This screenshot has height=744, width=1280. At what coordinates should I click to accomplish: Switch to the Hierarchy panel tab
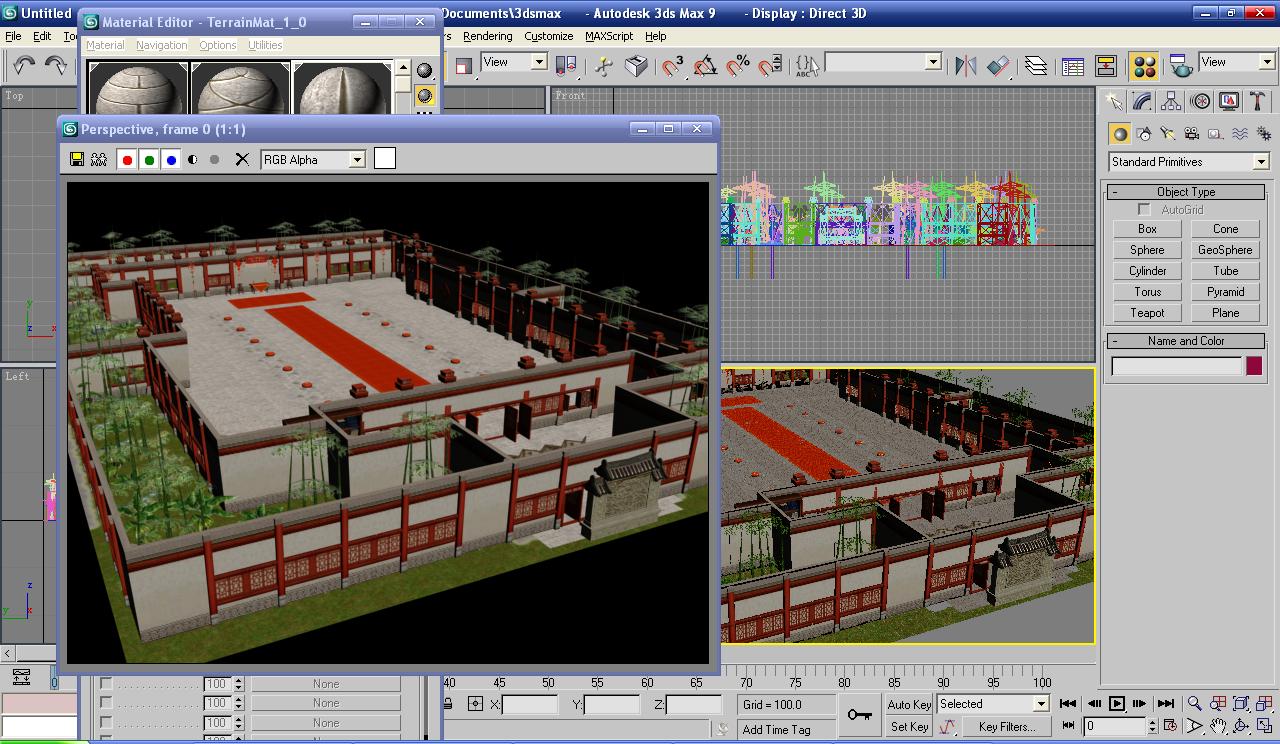pos(1171,102)
